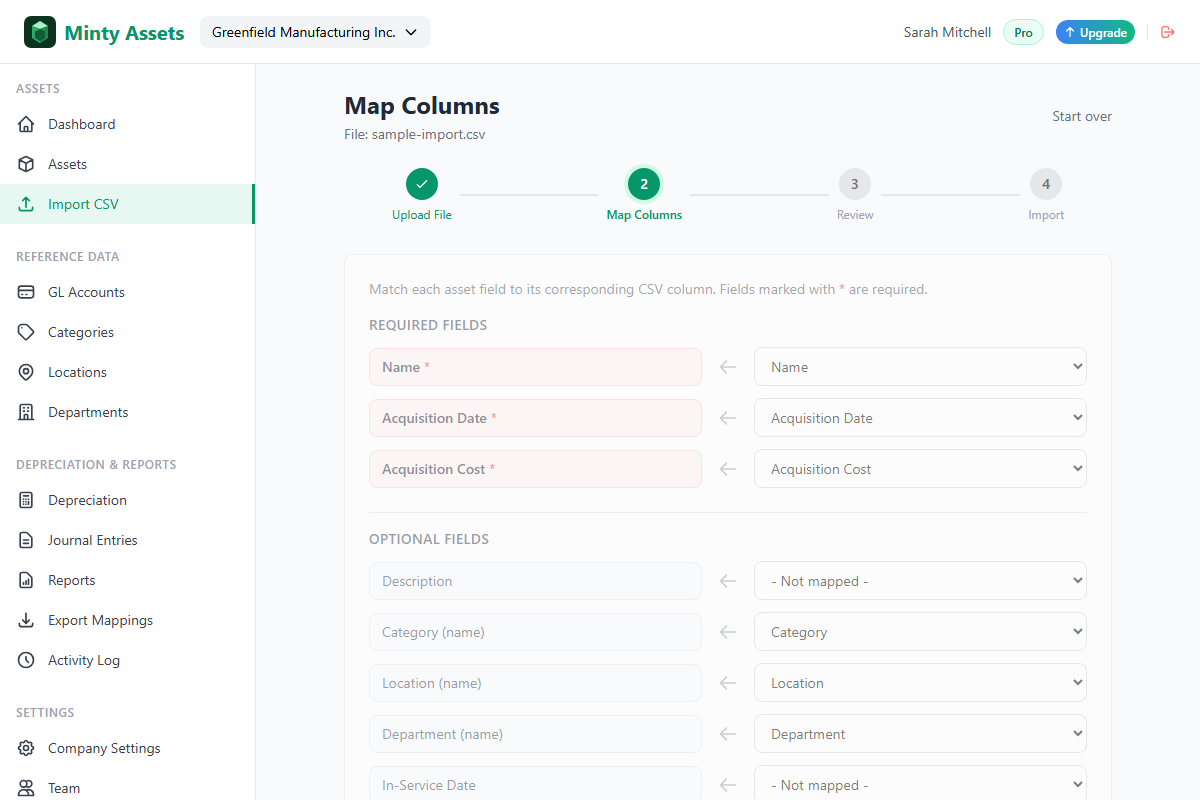Open Reports in sidebar
This screenshot has width=1200, height=800.
point(127,580)
